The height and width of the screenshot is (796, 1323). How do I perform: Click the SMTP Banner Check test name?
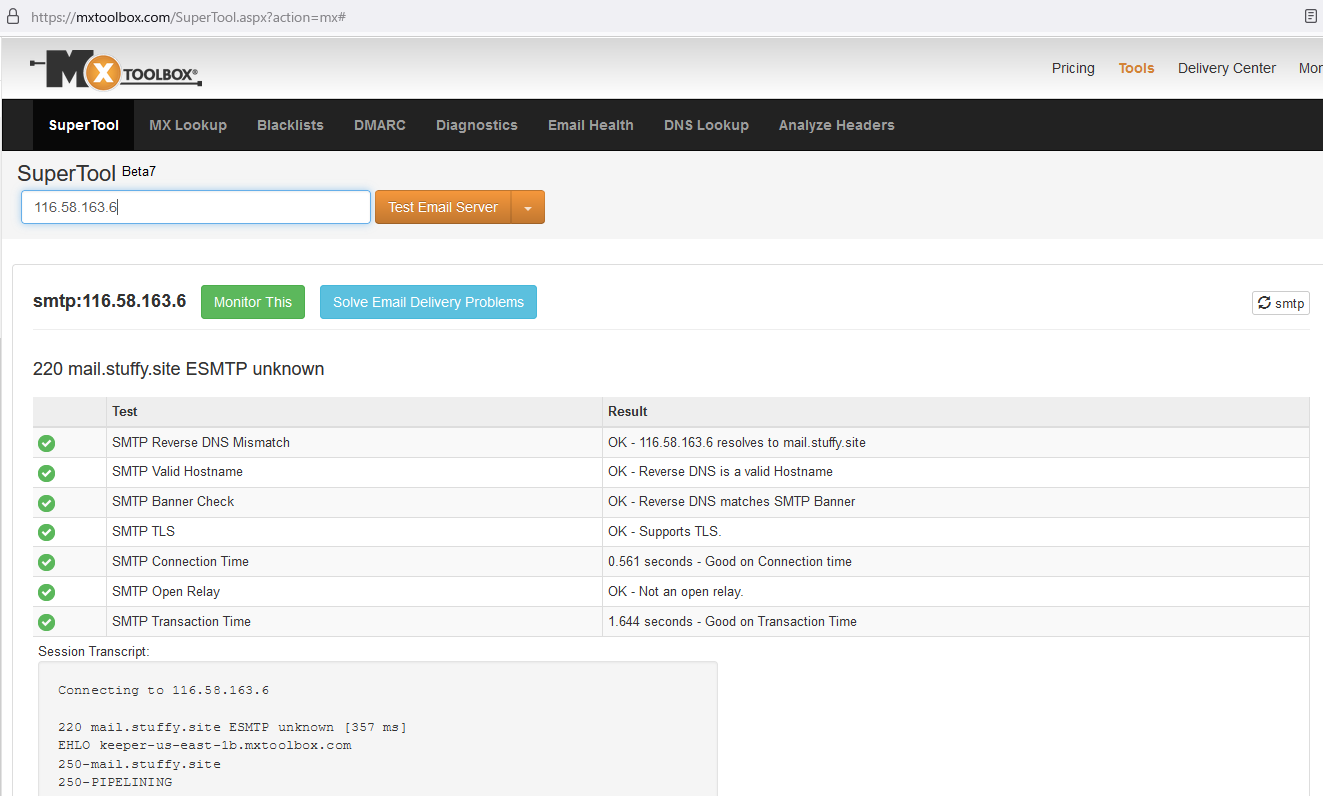coord(173,501)
